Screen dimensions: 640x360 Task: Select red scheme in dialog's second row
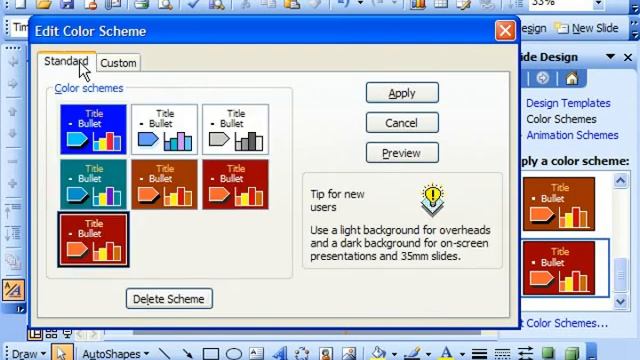tap(236, 184)
